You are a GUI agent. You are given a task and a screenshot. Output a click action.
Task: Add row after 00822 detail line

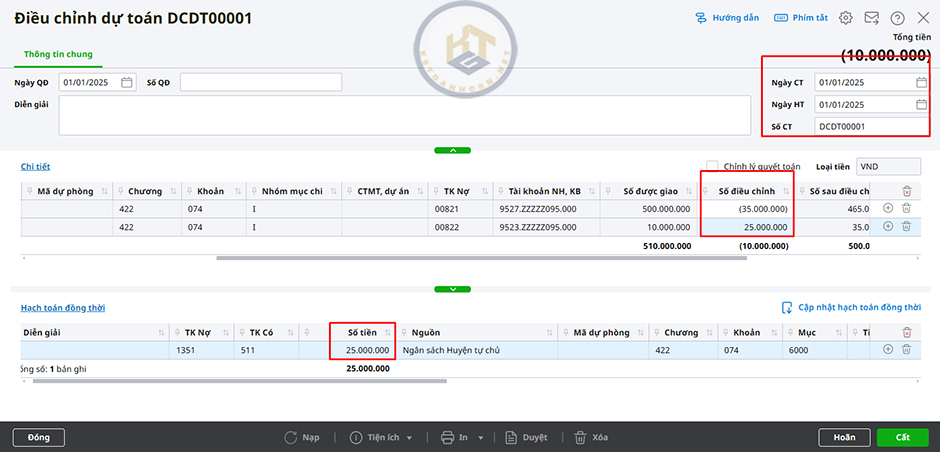click(888, 227)
